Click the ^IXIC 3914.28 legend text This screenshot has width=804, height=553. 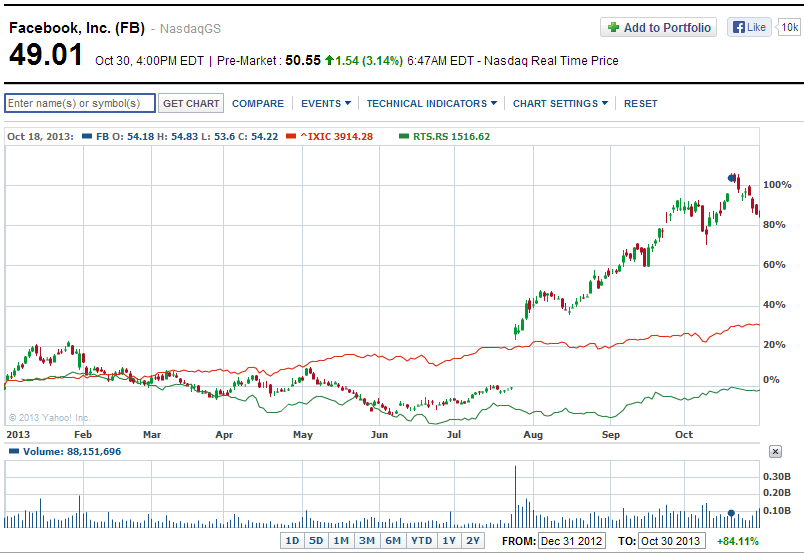(336, 136)
